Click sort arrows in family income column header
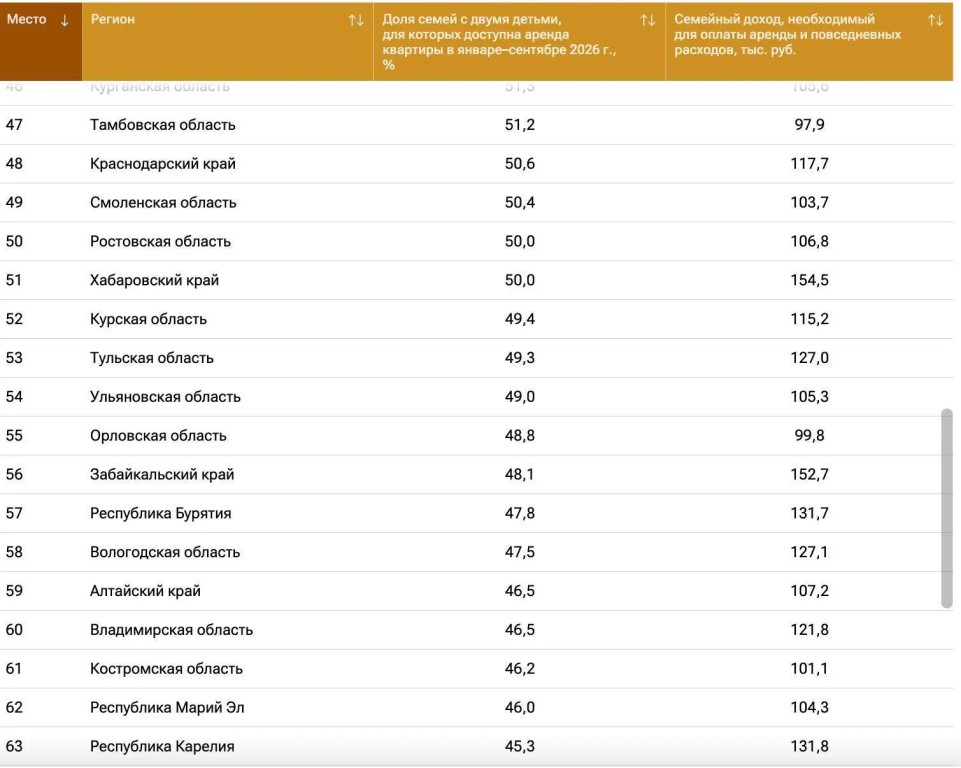Image resolution: width=961 pixels, height=768 pixels. (935, 20)
